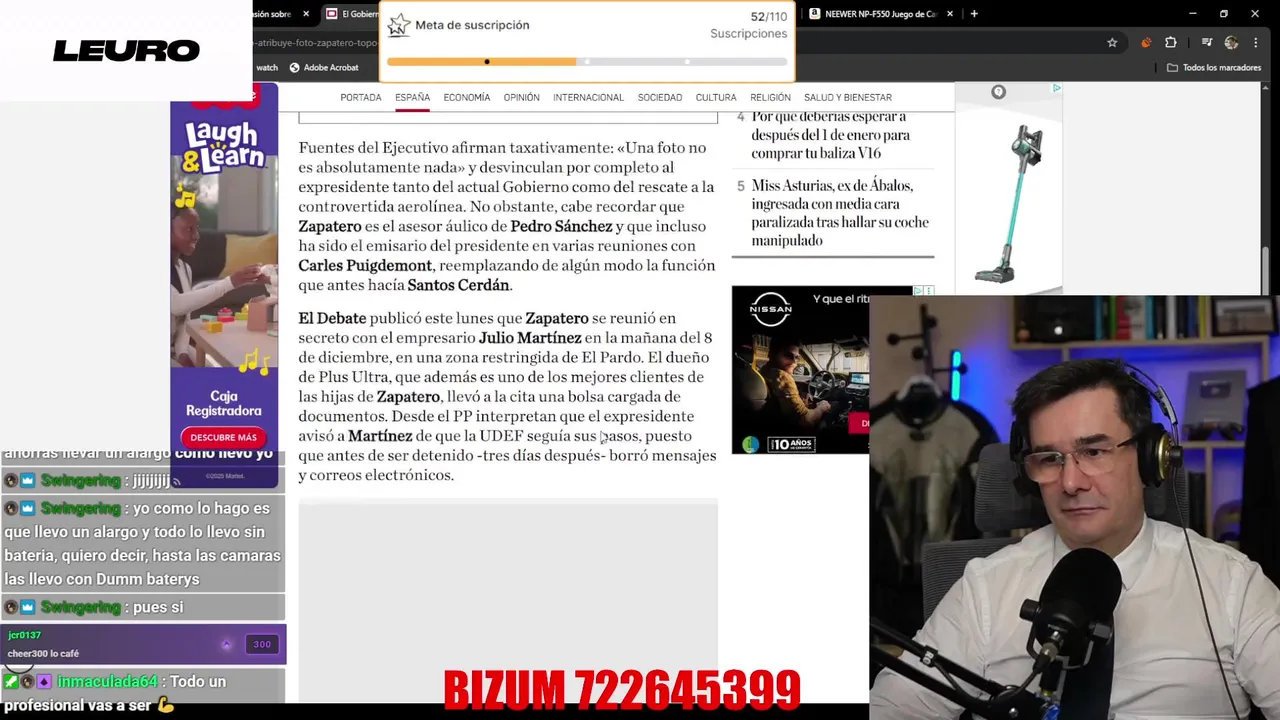Viewport: 1280px width, 720px height.
Task: Open the orange extension icon in toolbar
Action: 1146,43
